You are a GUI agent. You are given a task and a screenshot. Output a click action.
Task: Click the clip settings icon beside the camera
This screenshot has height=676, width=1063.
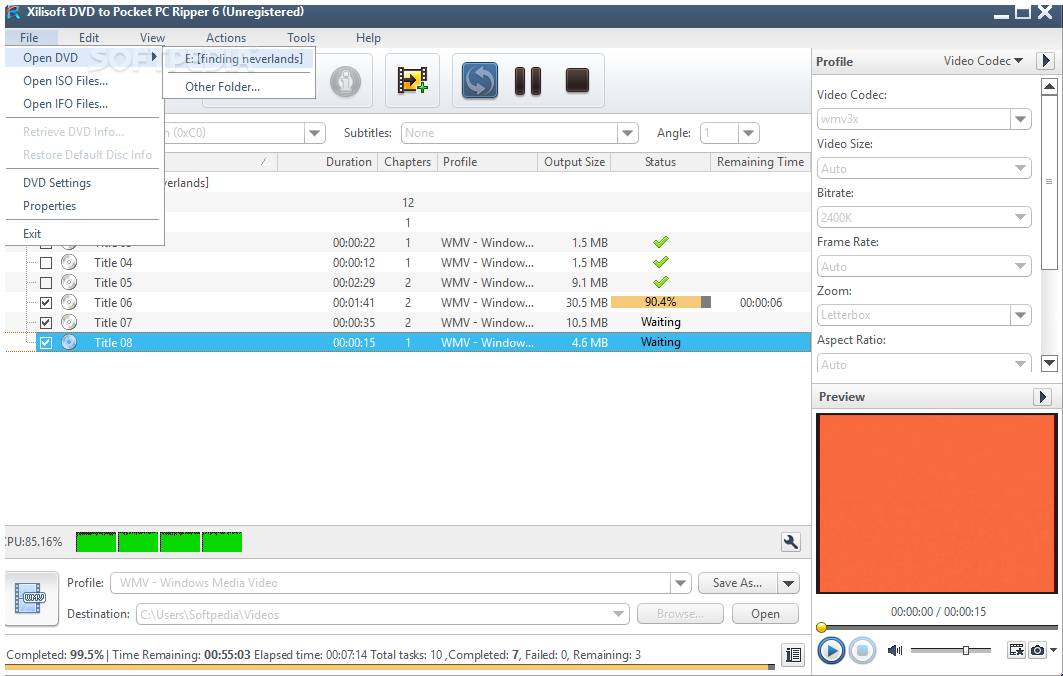pos(1016,650)
